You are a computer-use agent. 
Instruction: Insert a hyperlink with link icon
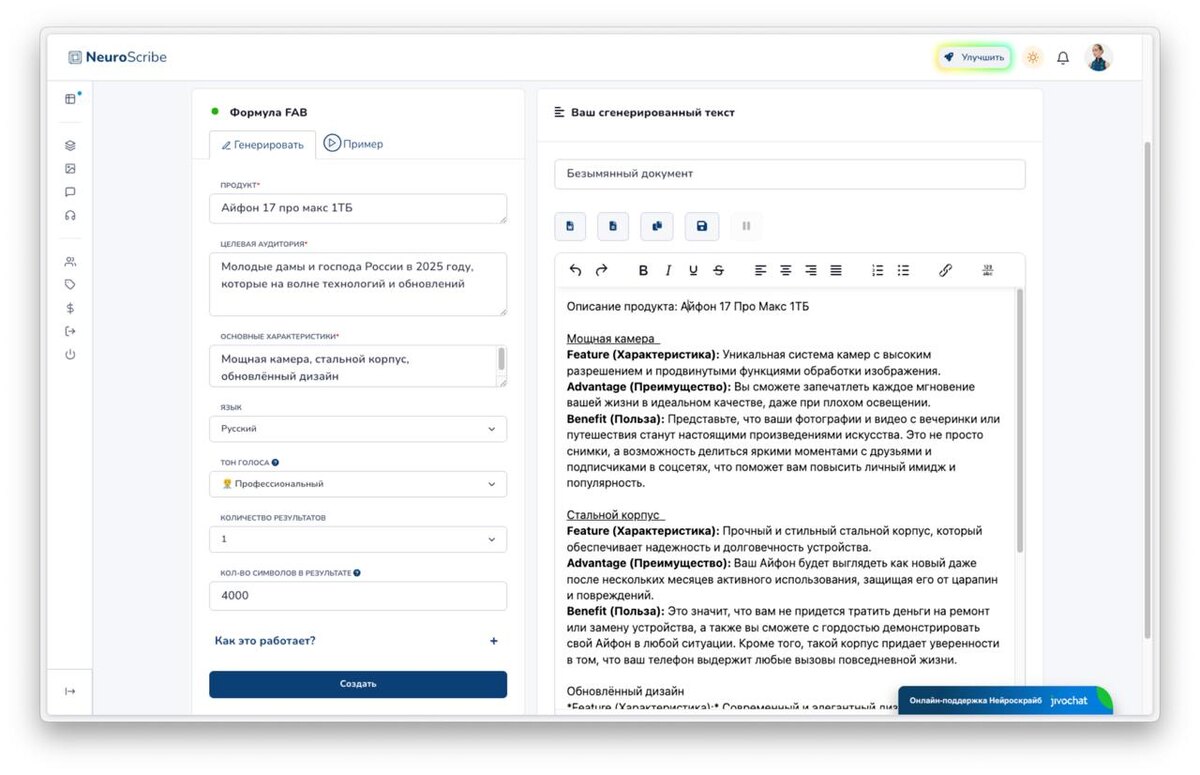pyautogui.click(x=945, y=270)
